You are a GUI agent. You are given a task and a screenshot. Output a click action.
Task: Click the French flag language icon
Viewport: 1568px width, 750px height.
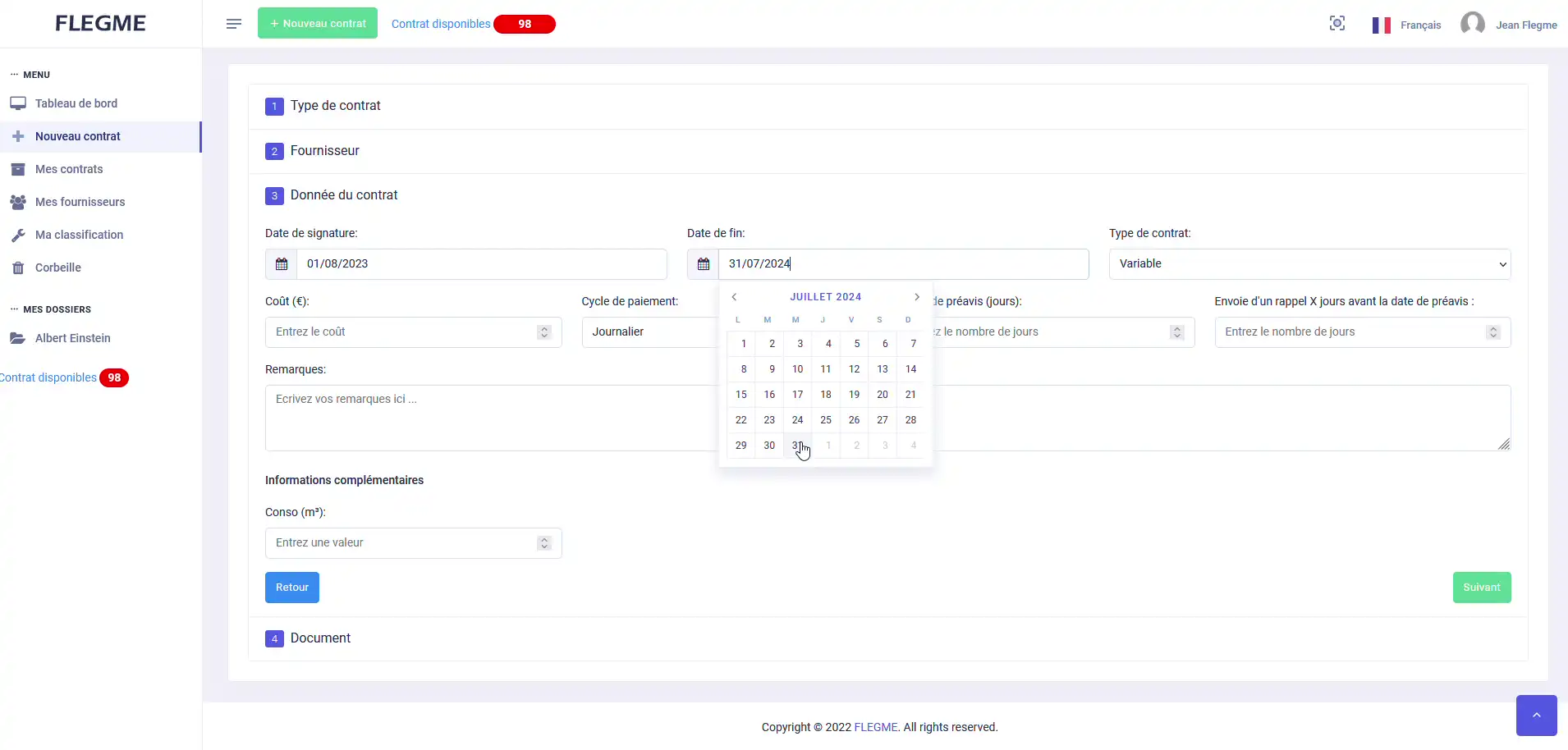tap(1381, 25)
